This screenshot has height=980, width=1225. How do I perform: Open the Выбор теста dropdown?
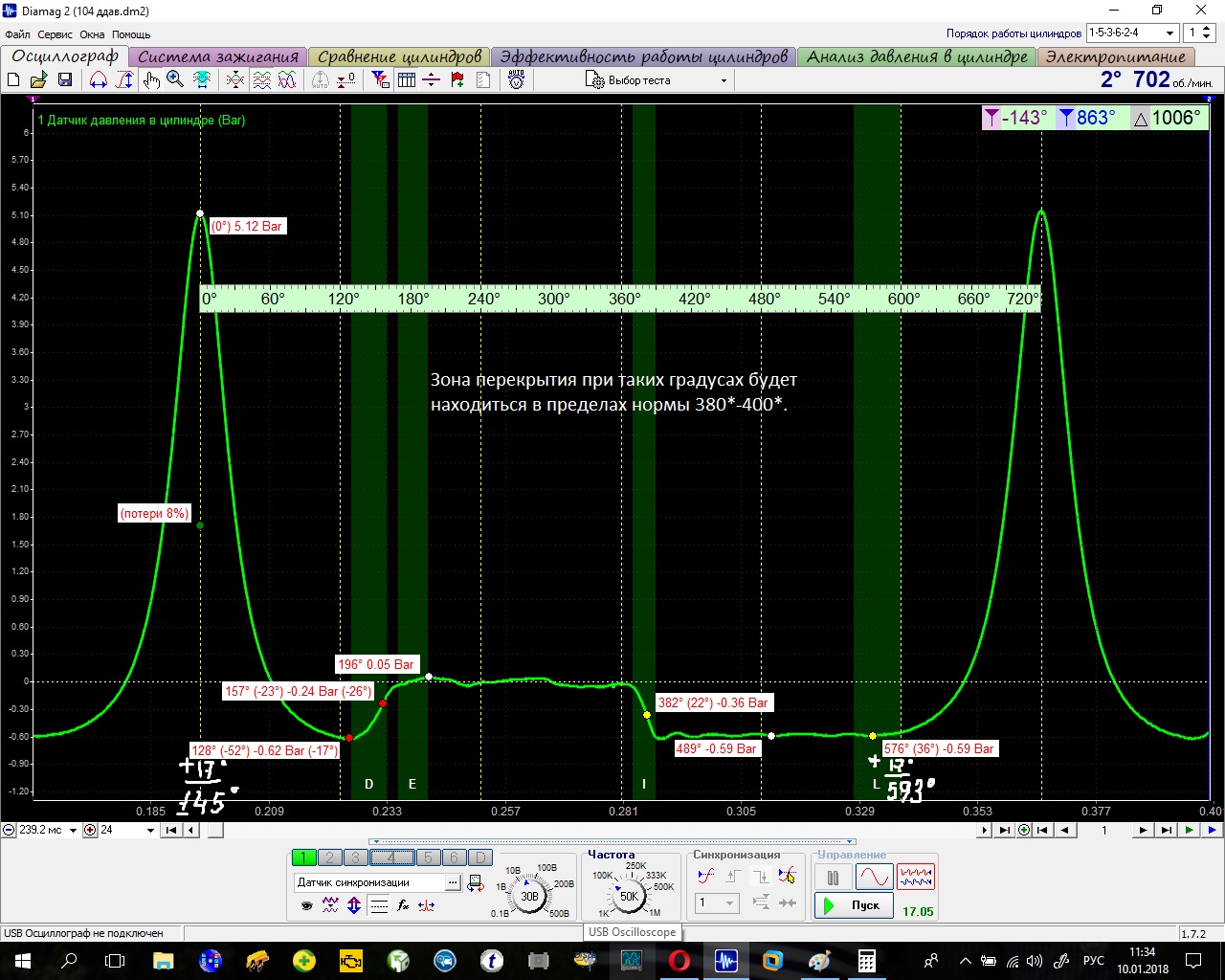[657, 80]
